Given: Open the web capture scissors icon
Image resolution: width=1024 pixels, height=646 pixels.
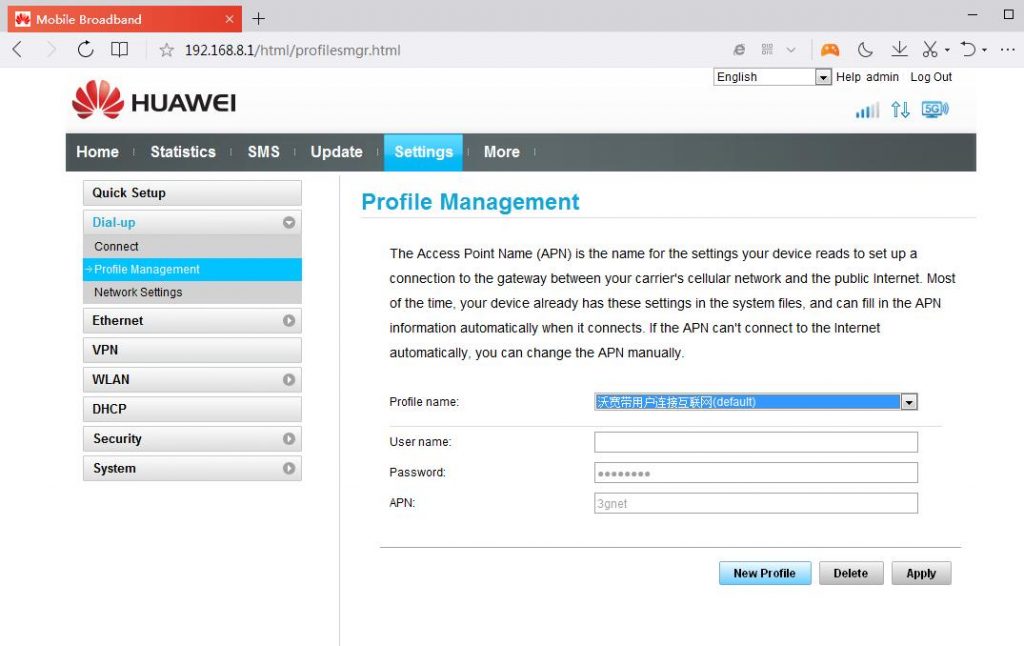Looking at the screenshot, I should coord(930,48).
